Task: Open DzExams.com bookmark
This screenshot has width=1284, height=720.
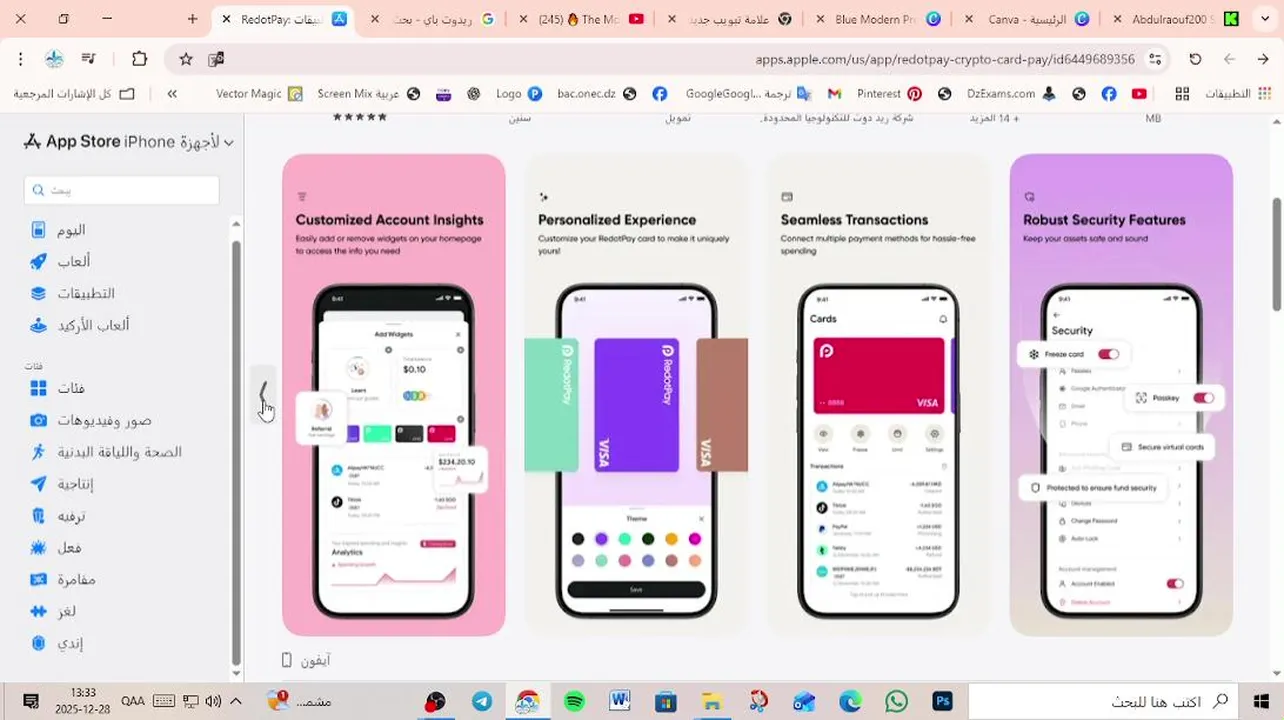Action: click(x=1011, y=94)
